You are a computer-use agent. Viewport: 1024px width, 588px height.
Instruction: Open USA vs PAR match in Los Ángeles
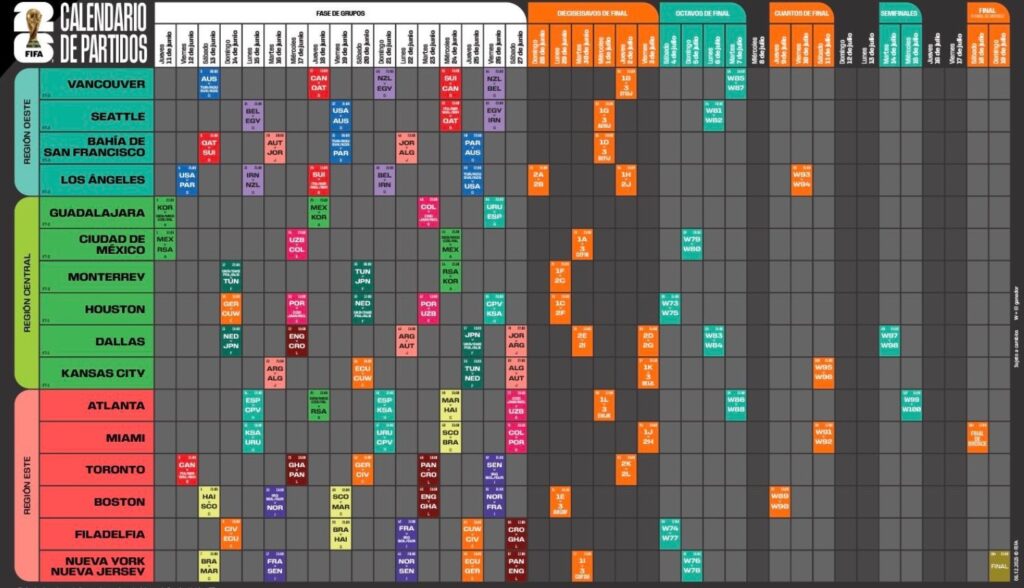187,180
